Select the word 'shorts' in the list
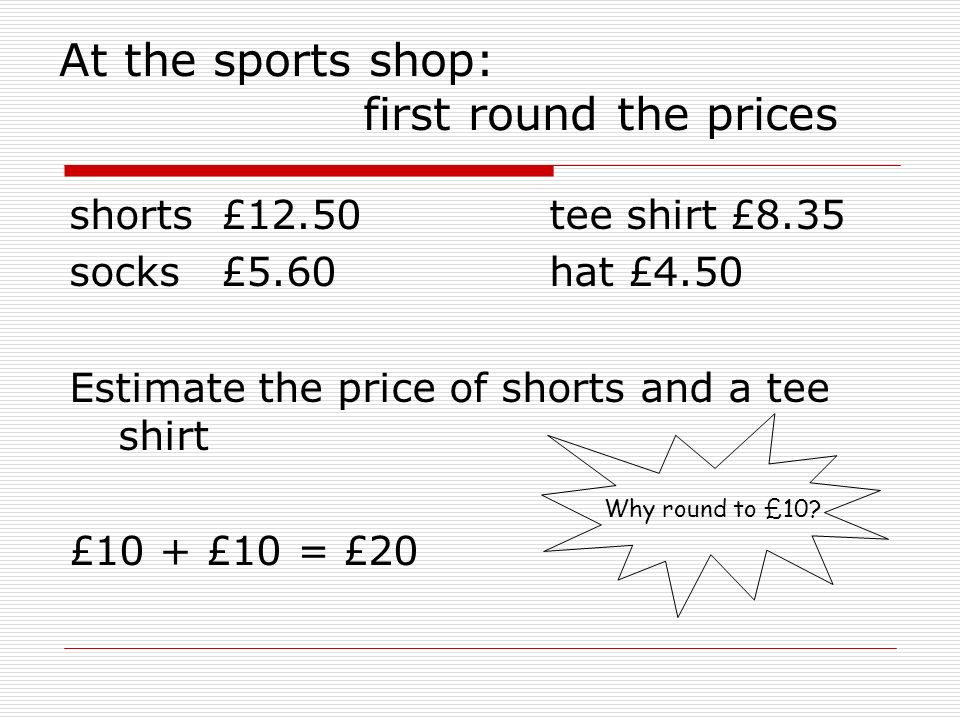 pyautogui.click(x=131, y=216)
